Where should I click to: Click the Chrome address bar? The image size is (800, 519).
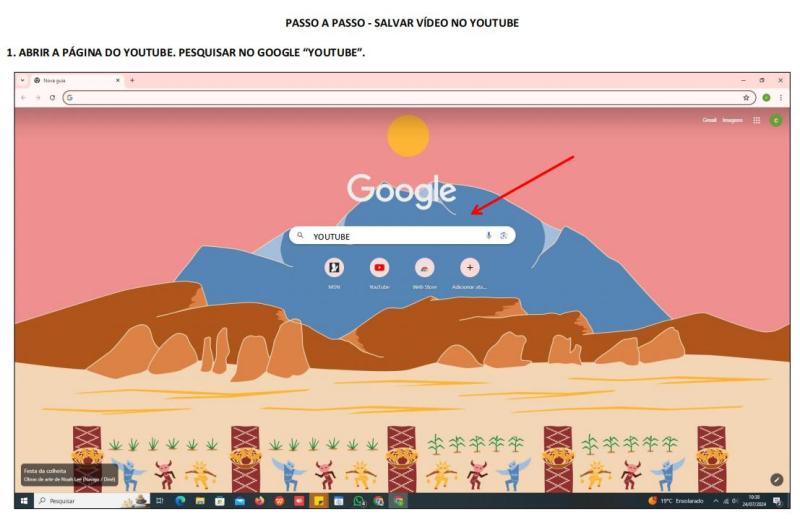click(x=409, y=97)
